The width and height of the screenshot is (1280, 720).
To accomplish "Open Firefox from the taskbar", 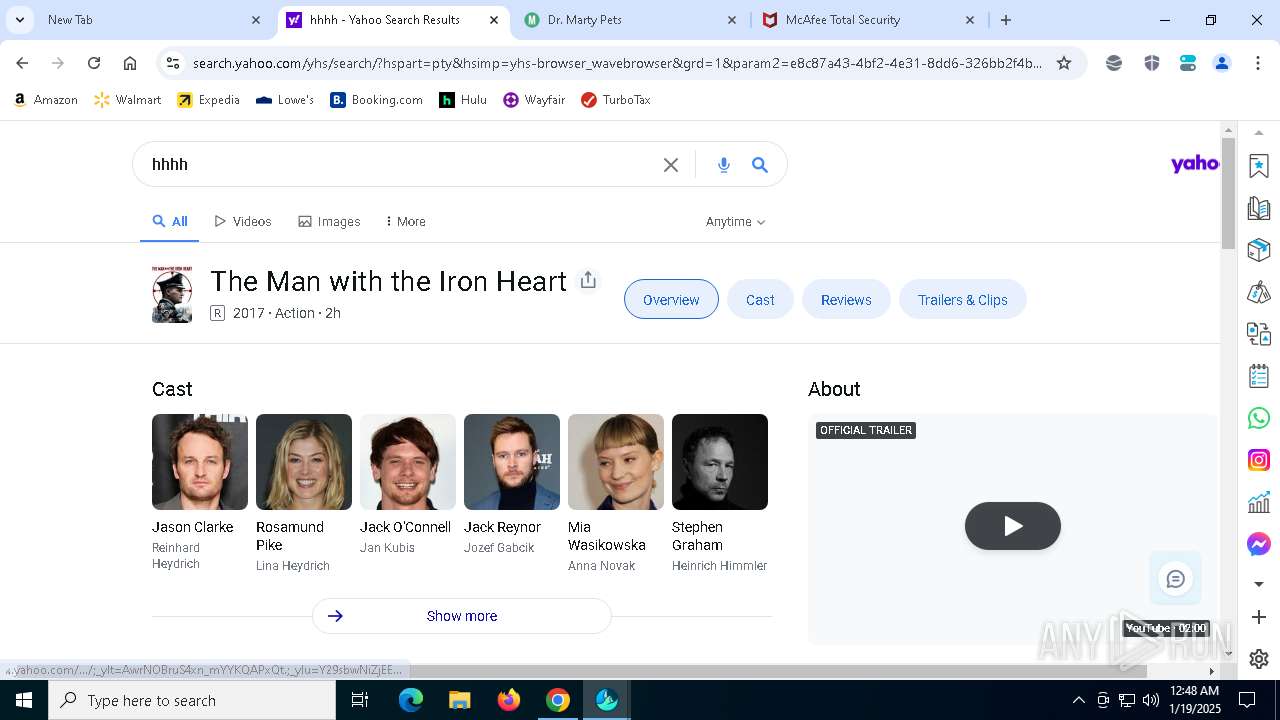I will (508, 700).
